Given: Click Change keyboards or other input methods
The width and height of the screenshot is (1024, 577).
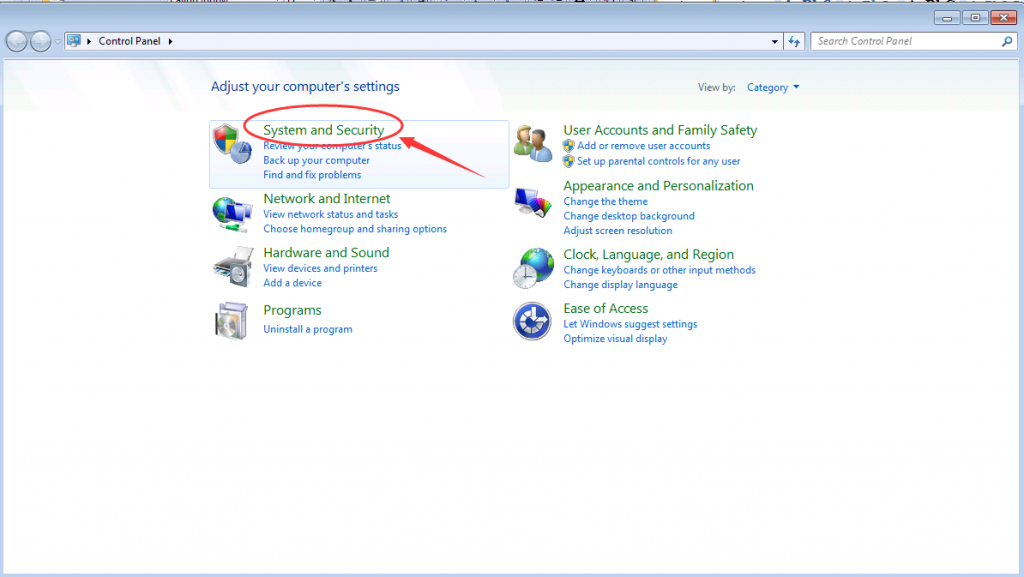Looking at the screenshot, I should click(660, 270).
